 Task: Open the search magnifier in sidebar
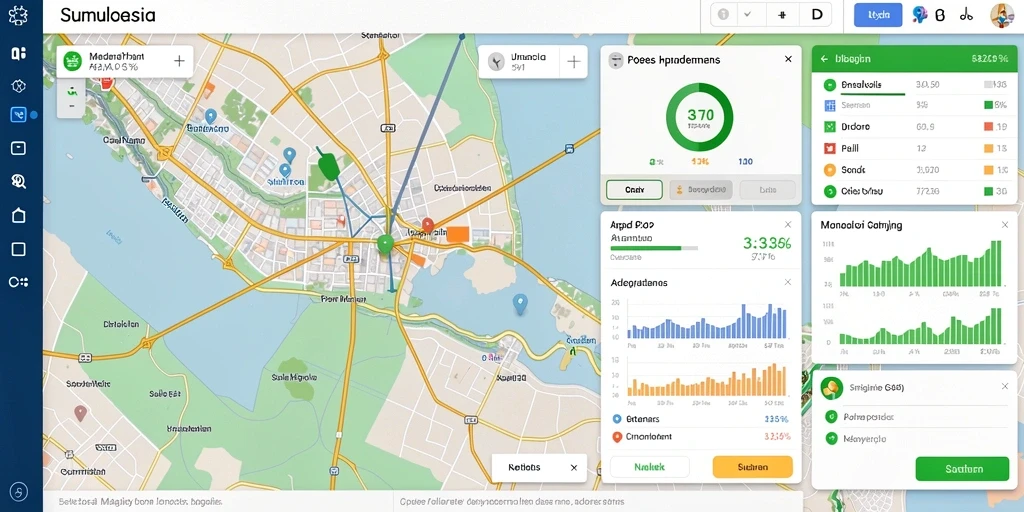pyautogui.click(x=18, y=182)
